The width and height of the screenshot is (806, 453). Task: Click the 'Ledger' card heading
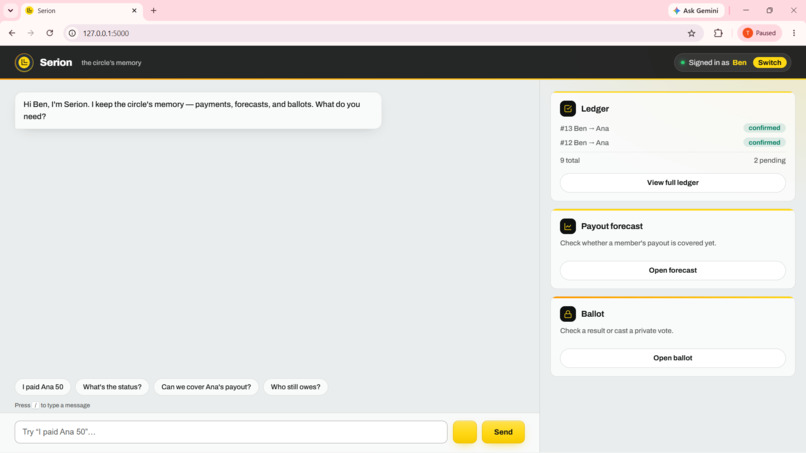coord(595,108)
